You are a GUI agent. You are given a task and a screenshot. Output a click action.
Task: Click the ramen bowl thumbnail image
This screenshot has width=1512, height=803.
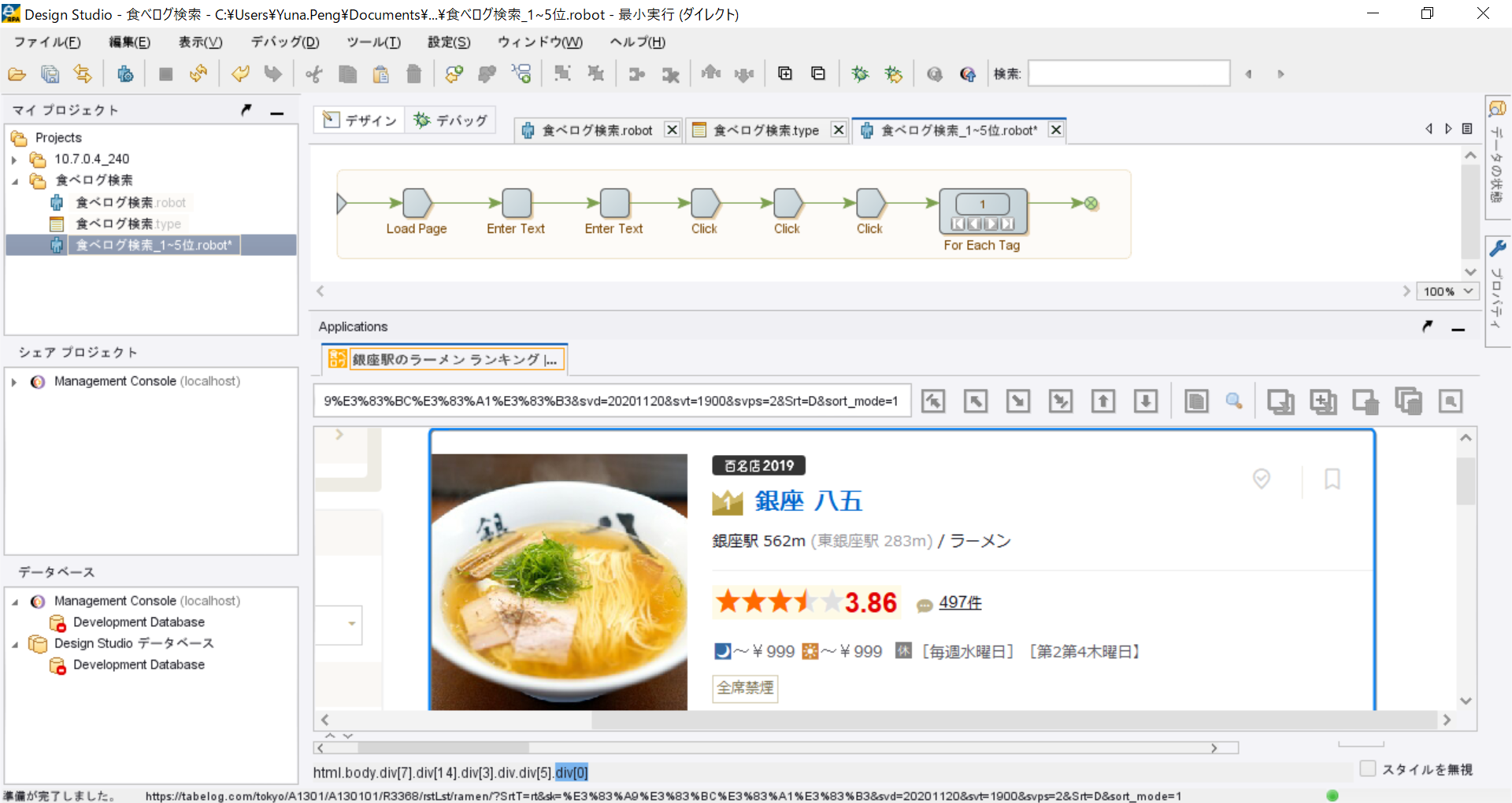[560, 582]
